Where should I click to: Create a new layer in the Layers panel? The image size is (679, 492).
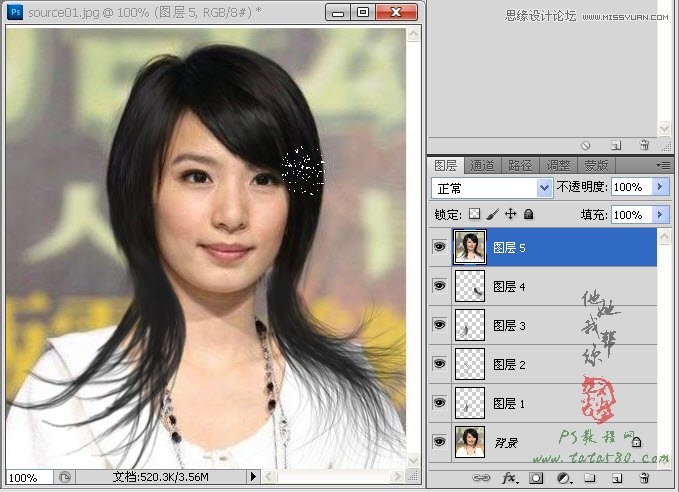[617, 478]
